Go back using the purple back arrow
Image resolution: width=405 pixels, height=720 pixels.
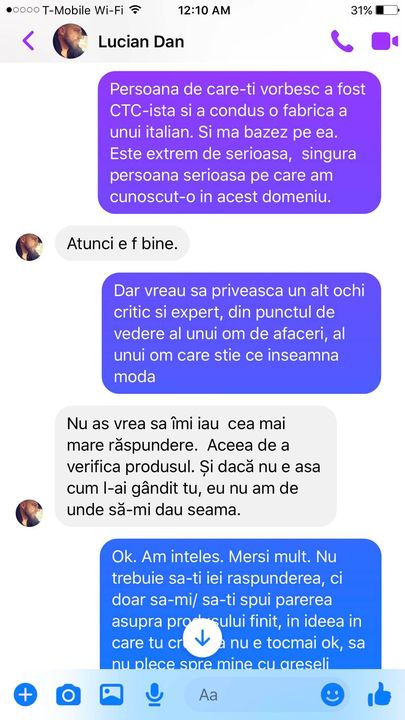(28, 41)
